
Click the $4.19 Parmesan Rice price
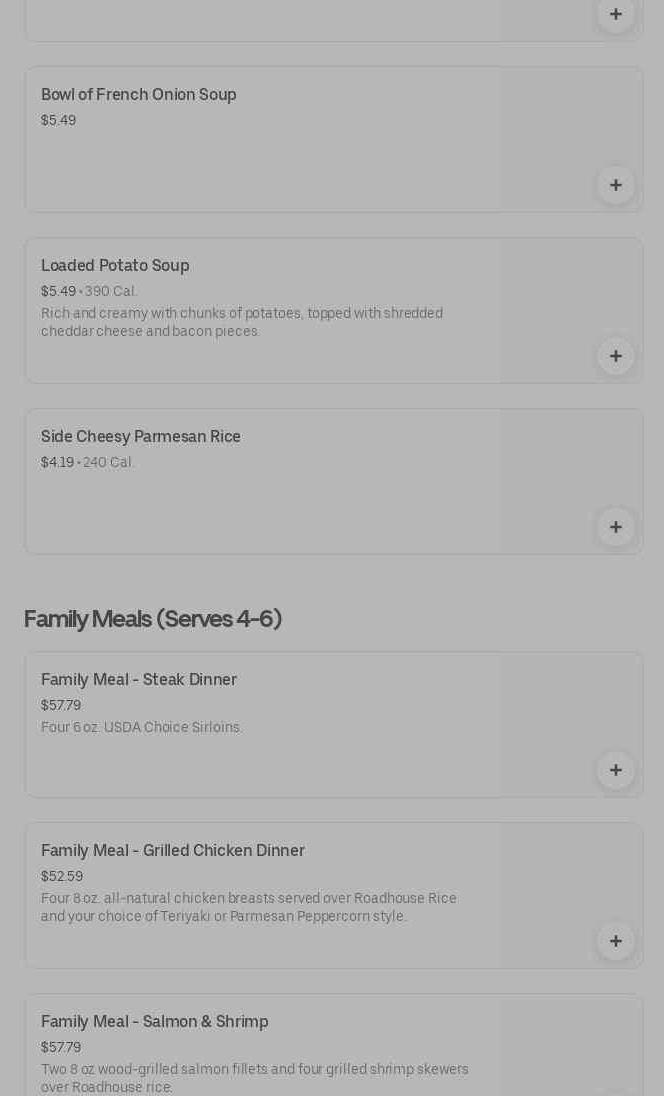[57, 462]
